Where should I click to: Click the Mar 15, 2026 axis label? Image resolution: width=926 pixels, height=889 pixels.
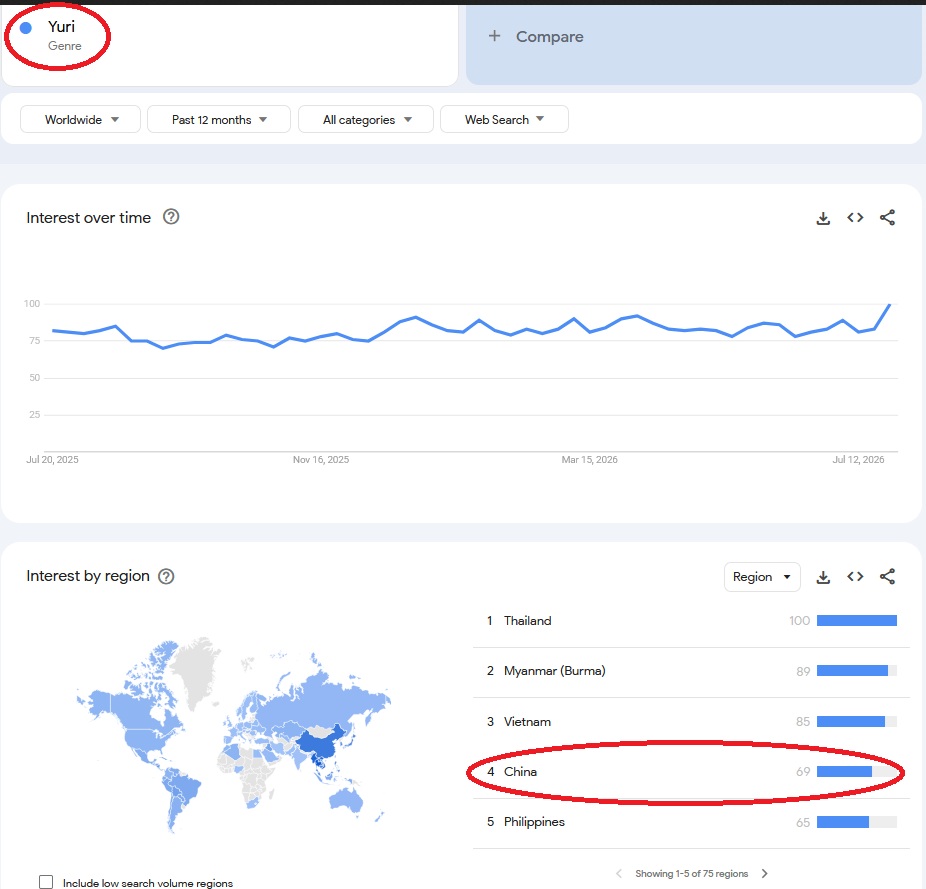click(x=589, y=460)
